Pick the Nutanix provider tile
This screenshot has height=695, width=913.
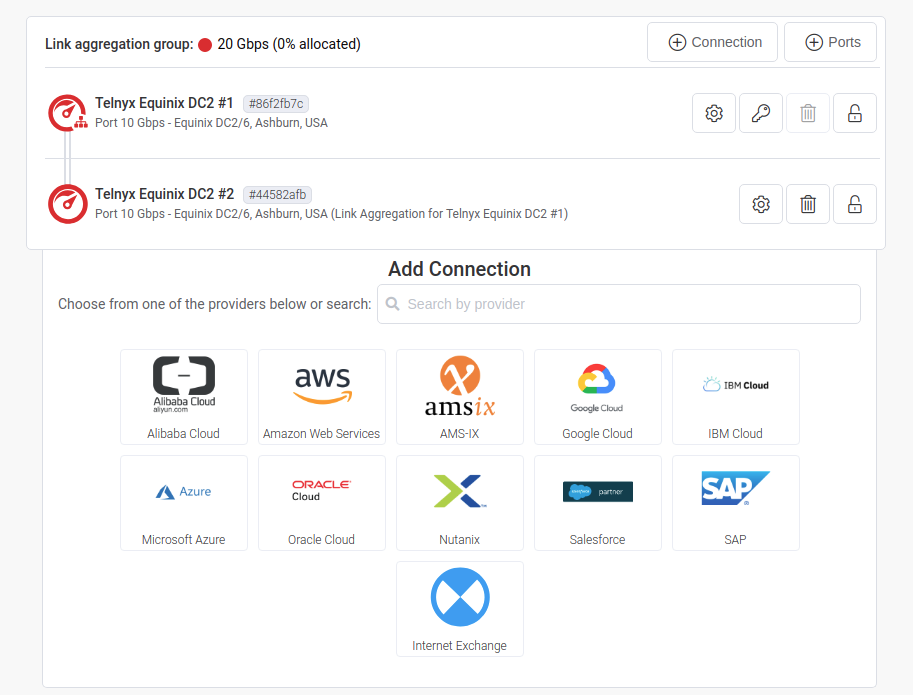pyautogui.click(x=460, y=503)
